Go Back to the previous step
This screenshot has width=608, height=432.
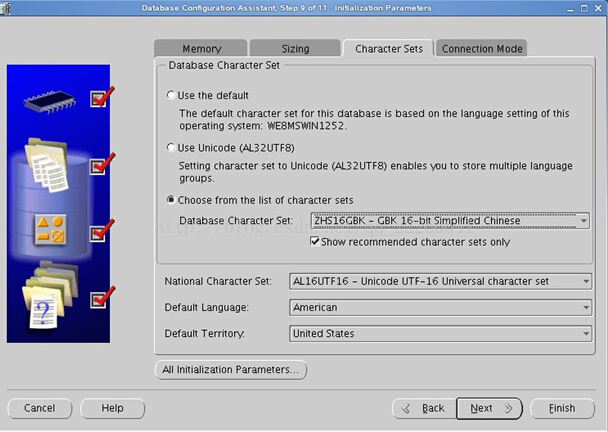click(x=424, y=408)
